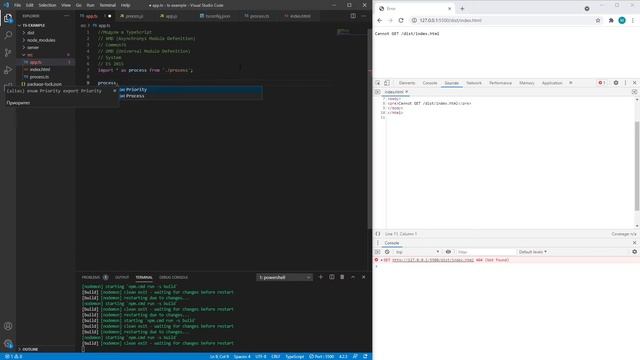The width and height of the screenshot is (640, 360).
Task: Open the Default levels dropdown
Action: tap(533, 252)
